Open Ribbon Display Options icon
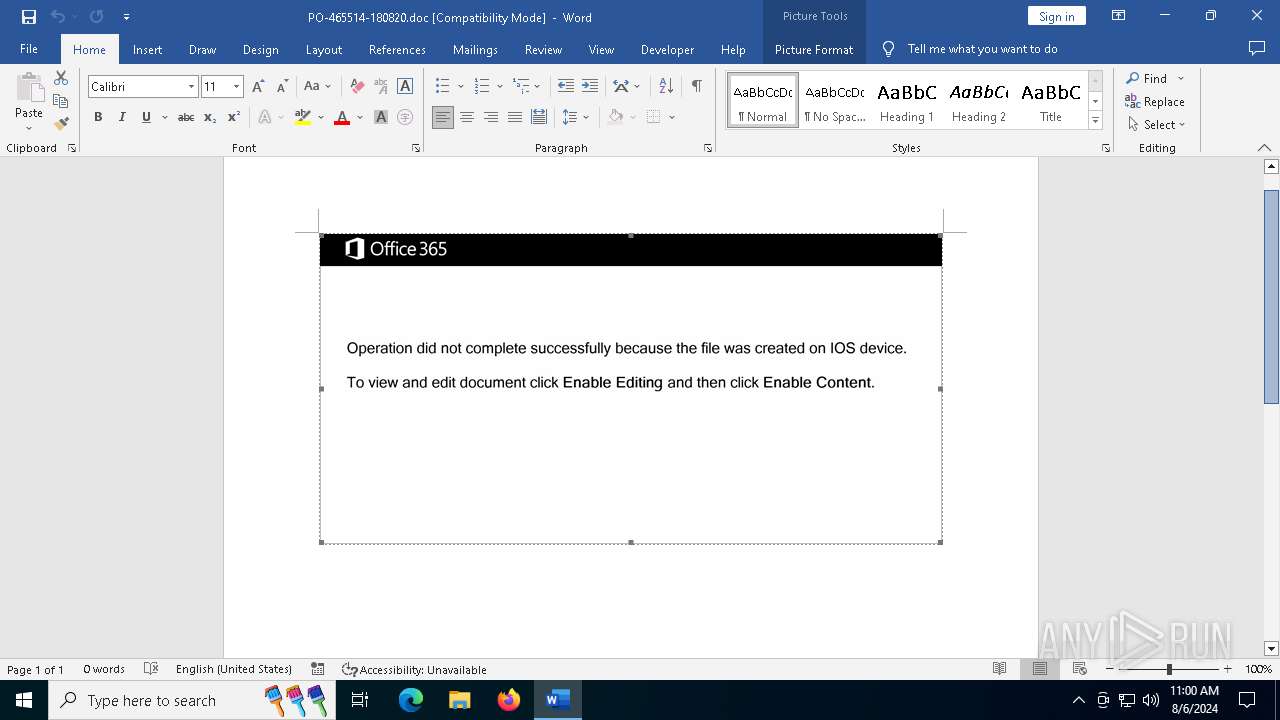The height and width of the screenshot is (720, 1280). [x=1119, y=16]
